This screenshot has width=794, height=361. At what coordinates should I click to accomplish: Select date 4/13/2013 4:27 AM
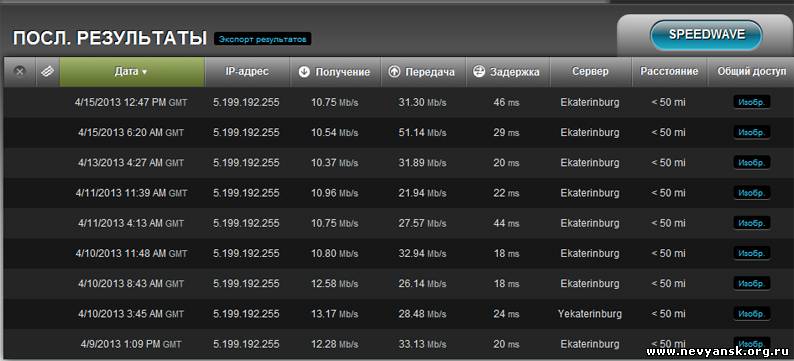click(x=131, y=163)
